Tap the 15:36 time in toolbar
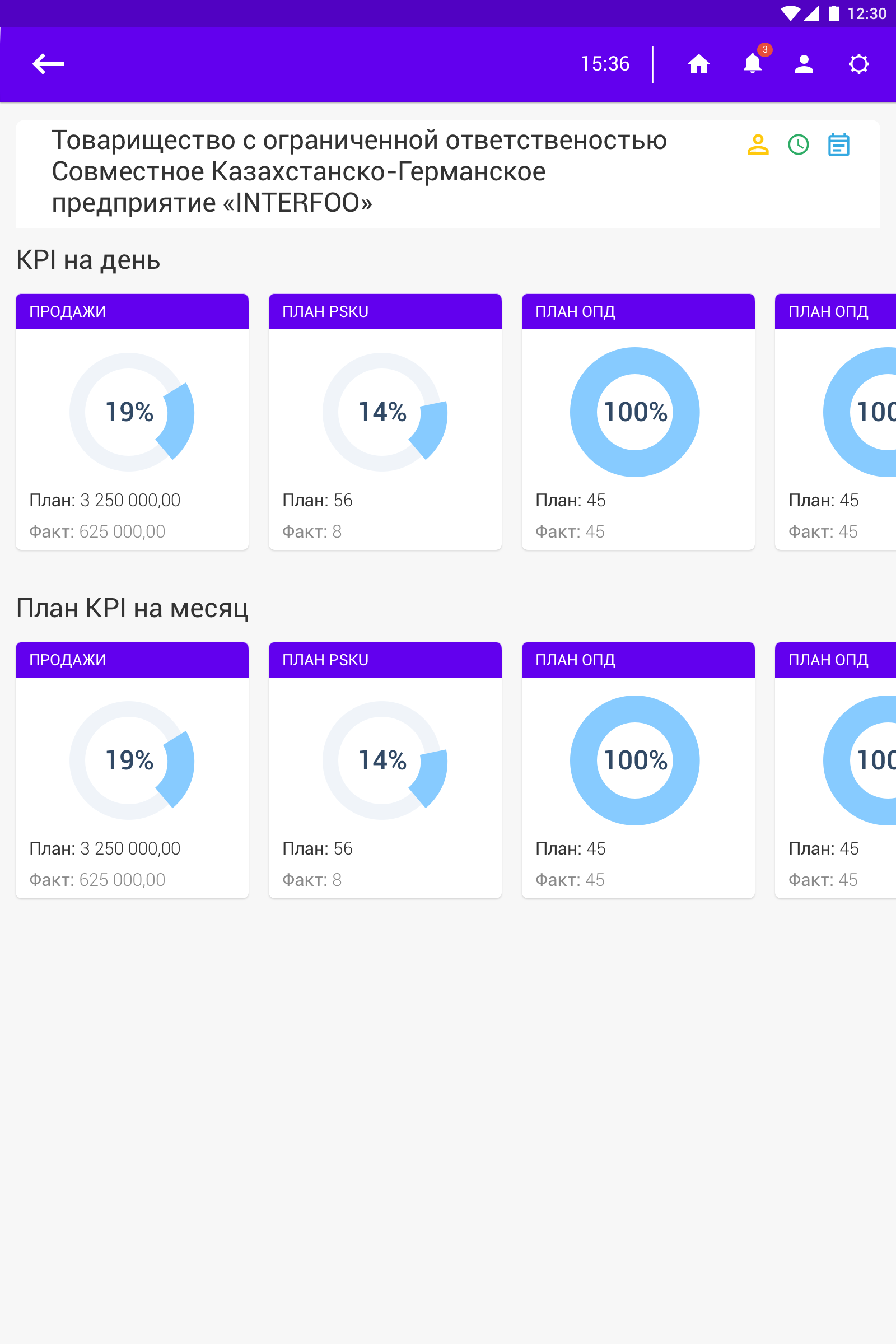Viewport: 896px width, 1344px height. click(605, 64)
